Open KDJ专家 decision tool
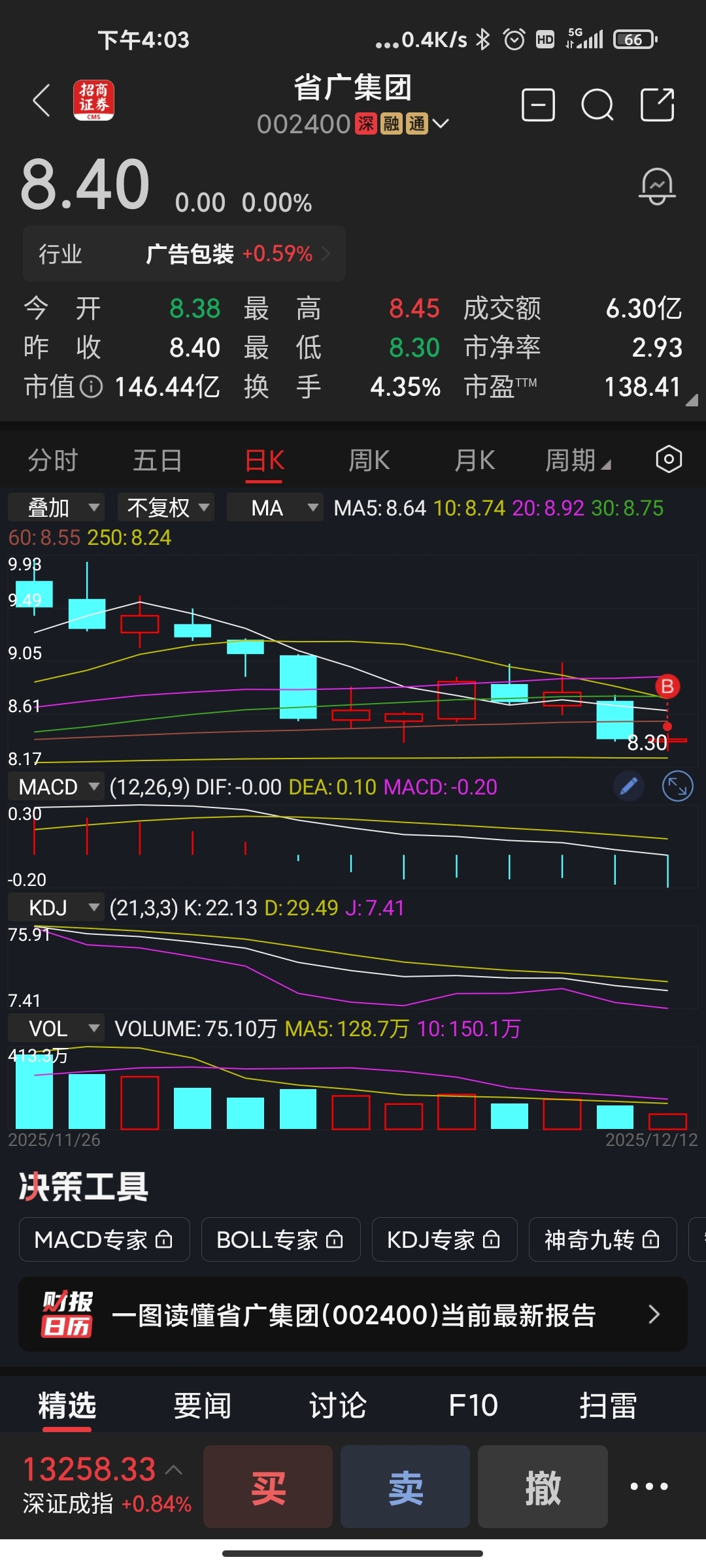The width and height of the screenshot is (706, 1568). 445,1239
